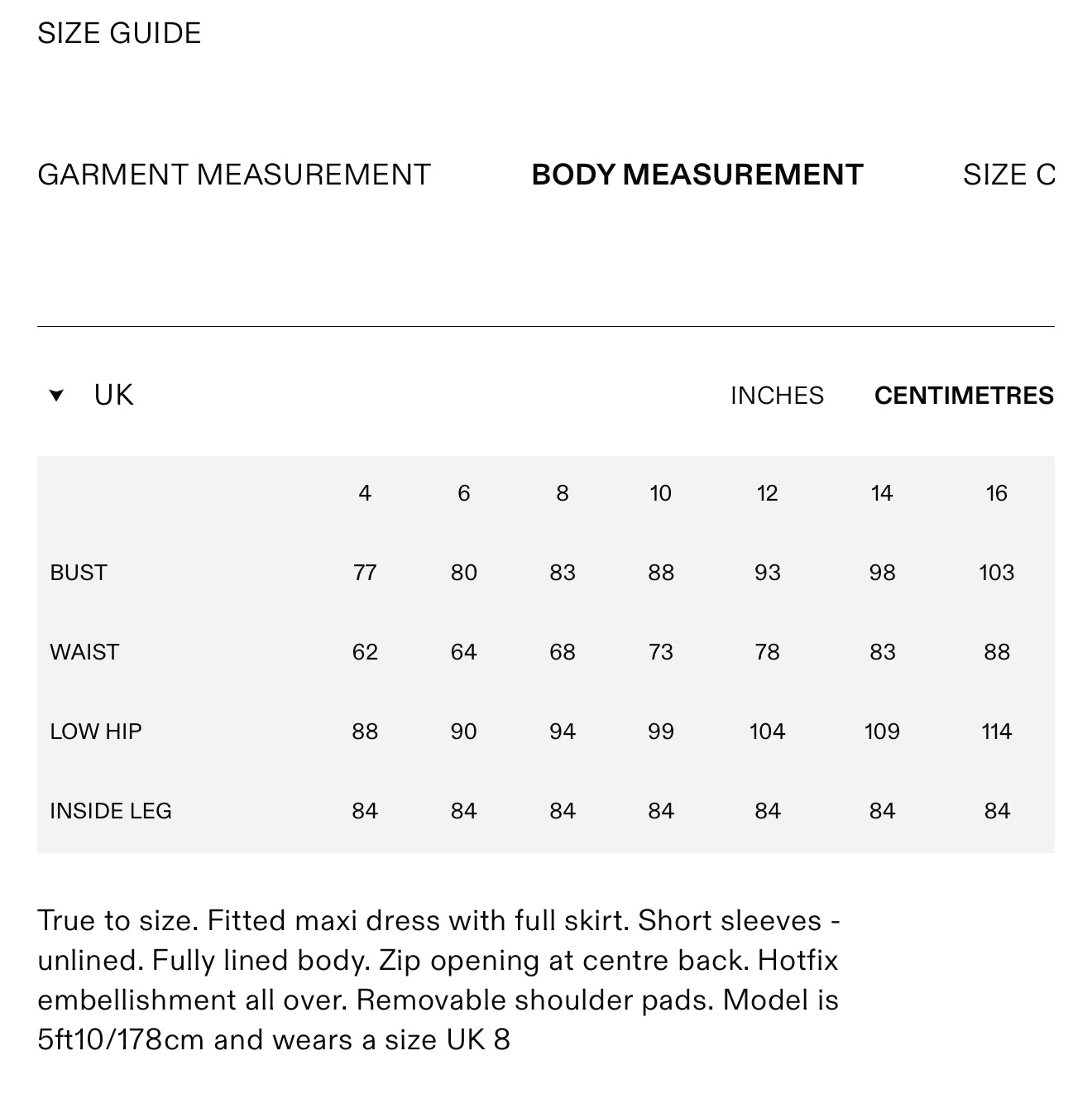Open the UK size region selector label

point(113,396)
